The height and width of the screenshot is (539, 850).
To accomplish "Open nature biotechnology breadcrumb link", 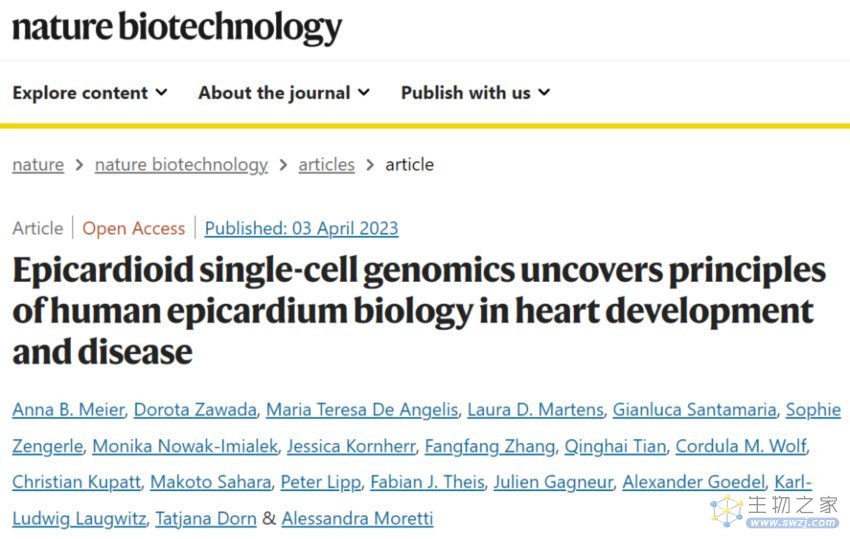I will click(181, 165).
